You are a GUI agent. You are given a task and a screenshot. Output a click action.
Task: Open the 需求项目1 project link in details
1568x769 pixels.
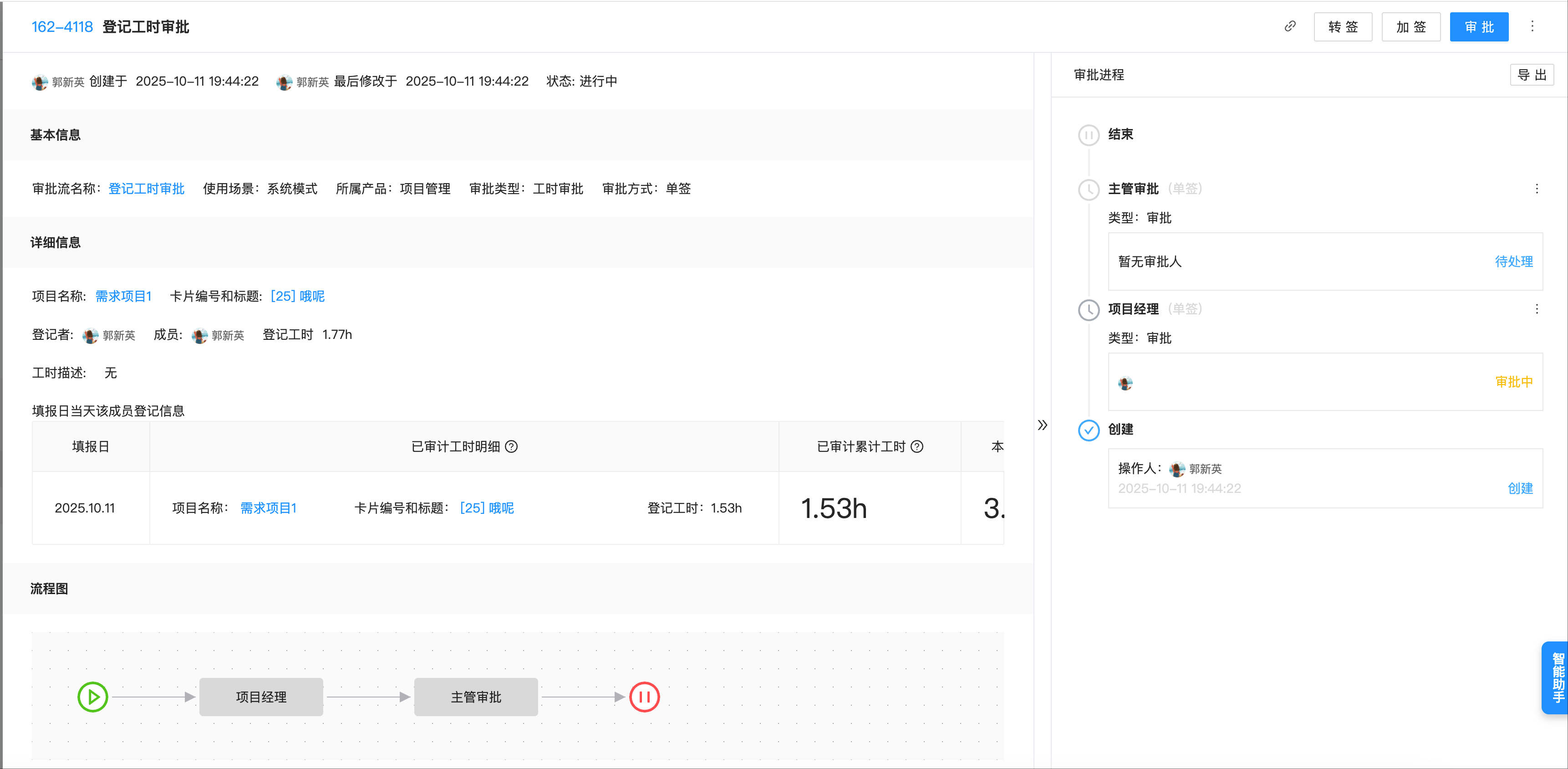(123, 297)
